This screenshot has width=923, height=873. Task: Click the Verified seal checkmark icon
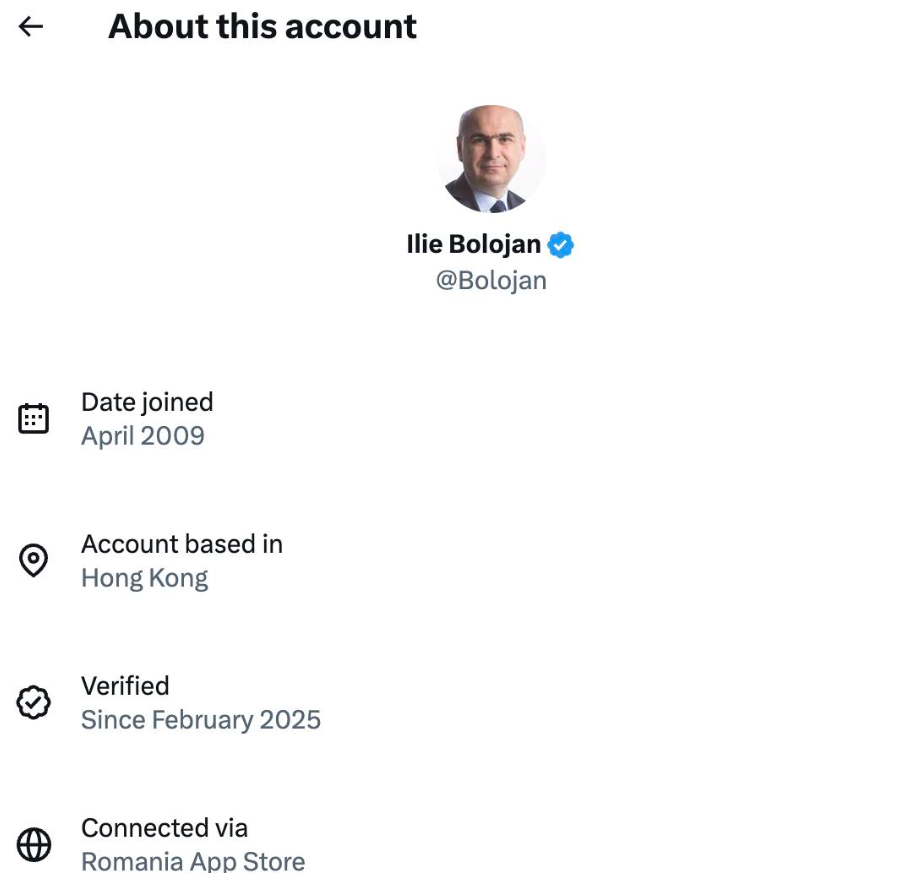[x=34, y=703]
